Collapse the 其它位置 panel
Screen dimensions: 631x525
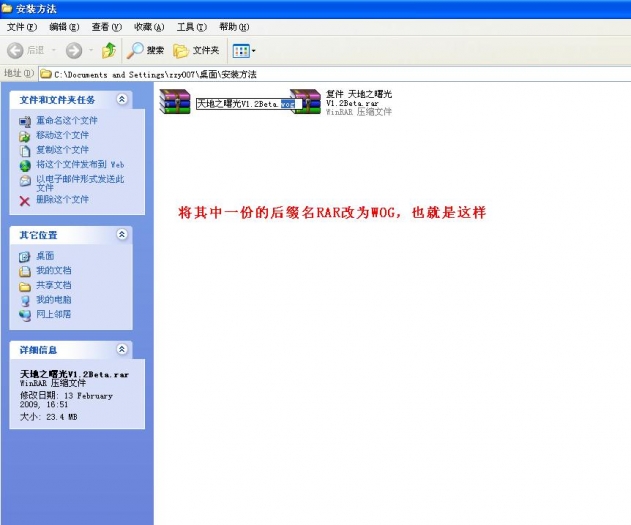(122, 235)
